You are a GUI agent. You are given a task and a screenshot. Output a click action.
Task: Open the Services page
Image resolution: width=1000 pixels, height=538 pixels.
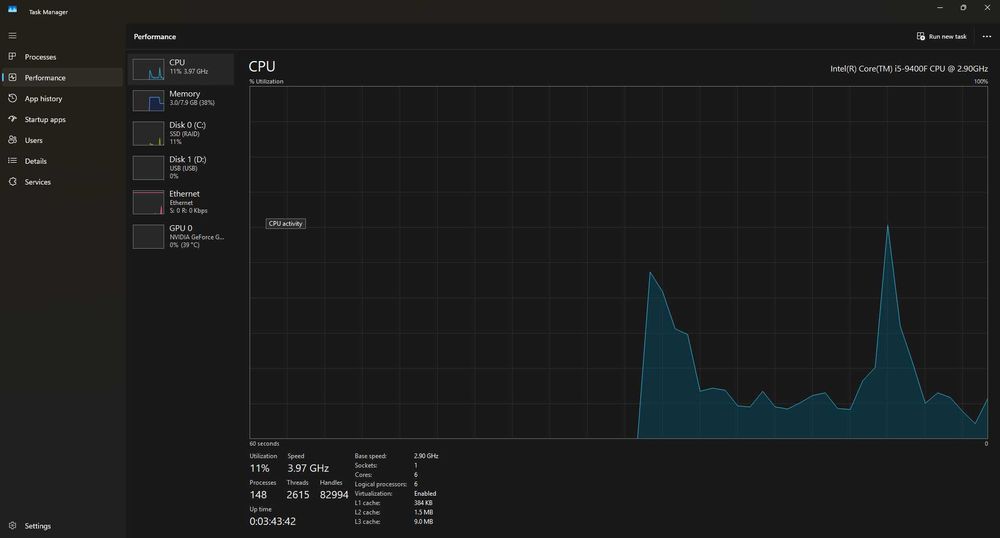[x=38, y=182]
